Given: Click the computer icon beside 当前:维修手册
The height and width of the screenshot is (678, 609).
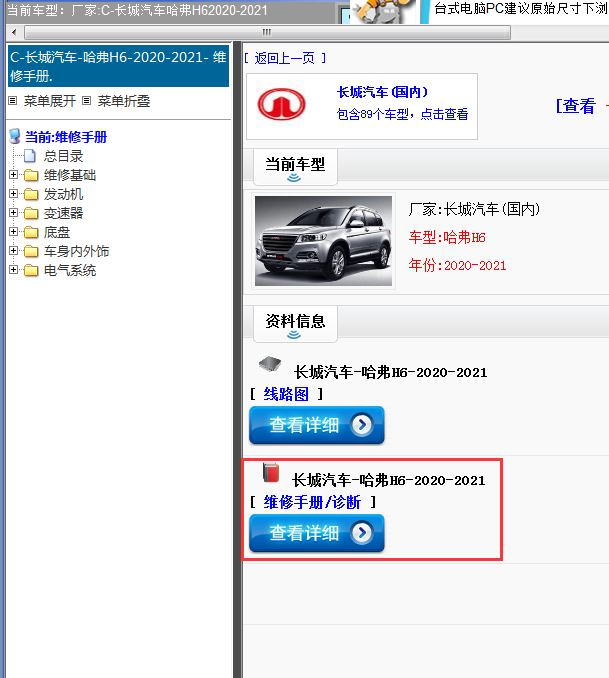Looking at the screenshot, I should [15, 136].
